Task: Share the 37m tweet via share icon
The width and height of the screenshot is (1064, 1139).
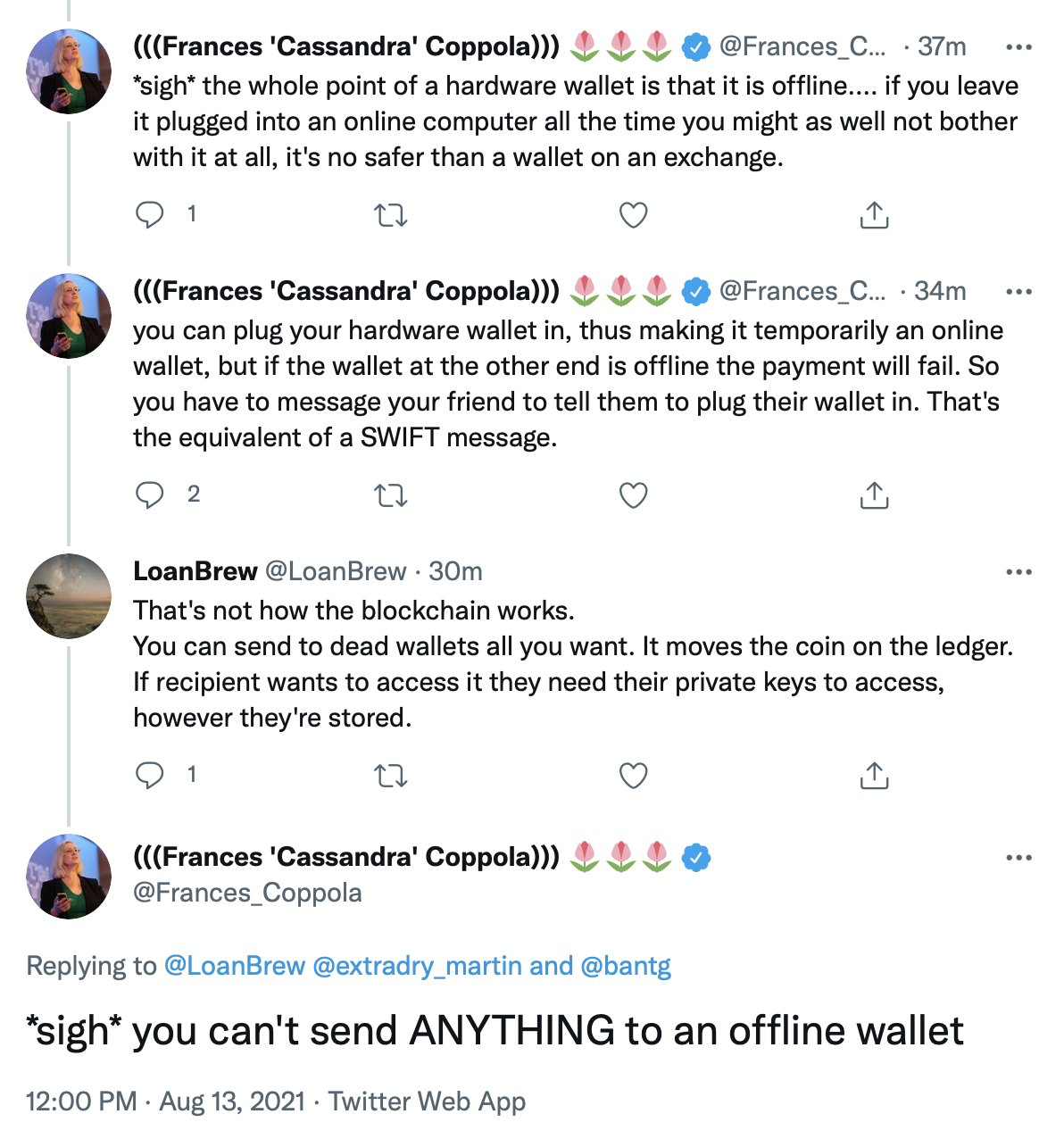Action: [874, 215]
